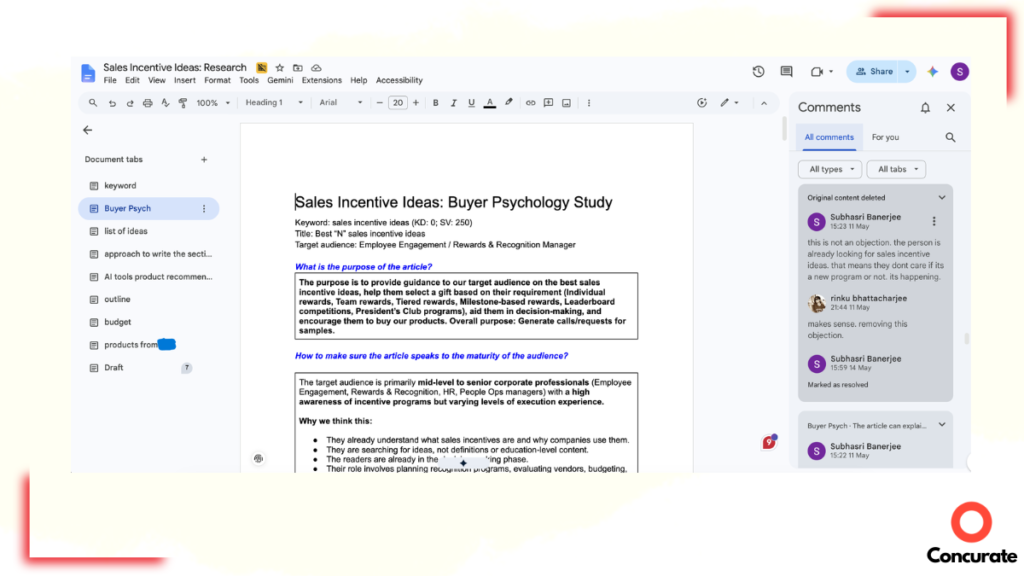Check the cloud save status icon
This screenshot has height=576, width=1024.
click(316, 67)
